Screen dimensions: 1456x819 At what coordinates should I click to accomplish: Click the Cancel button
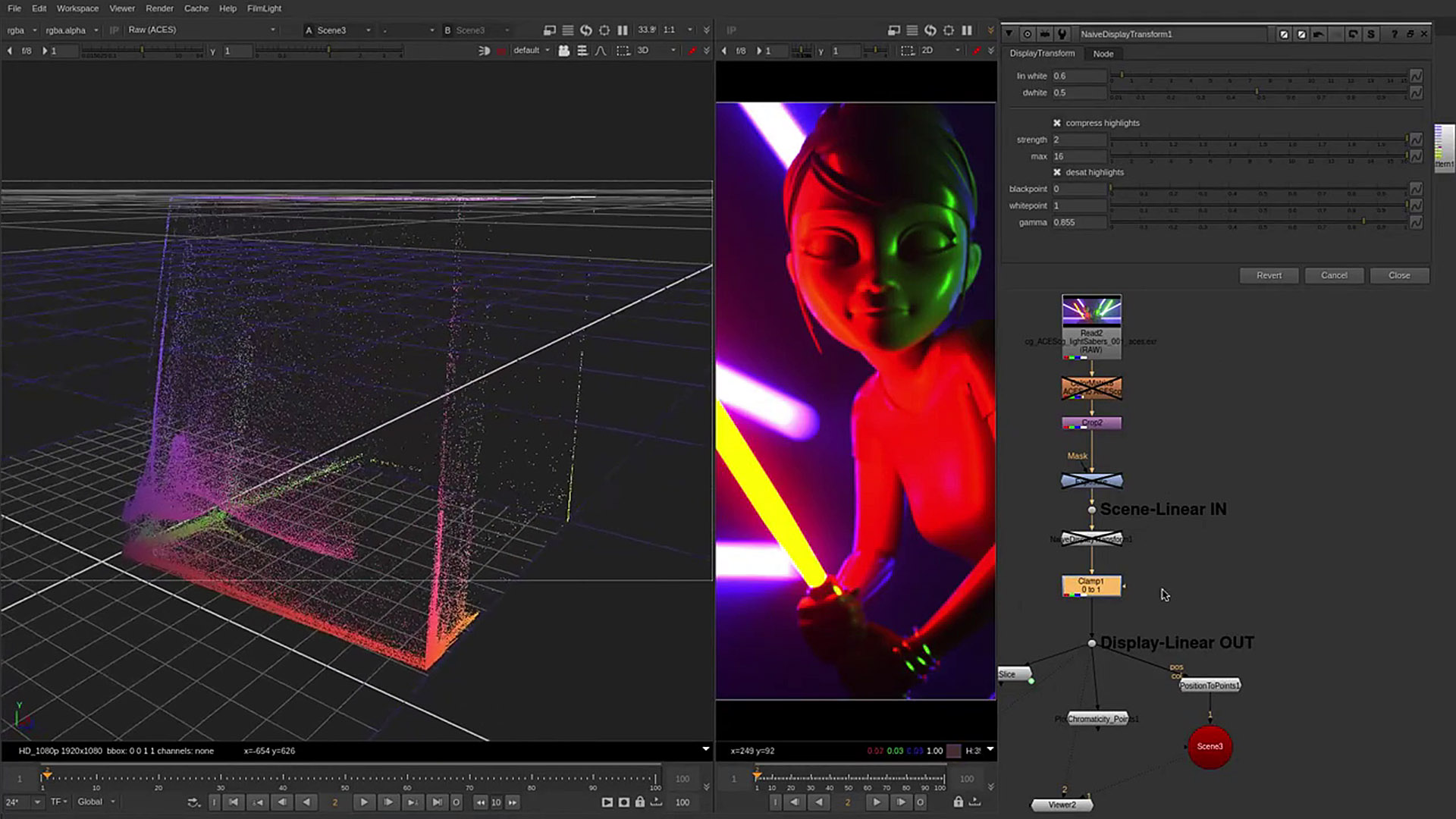(x=1334, y=275)
